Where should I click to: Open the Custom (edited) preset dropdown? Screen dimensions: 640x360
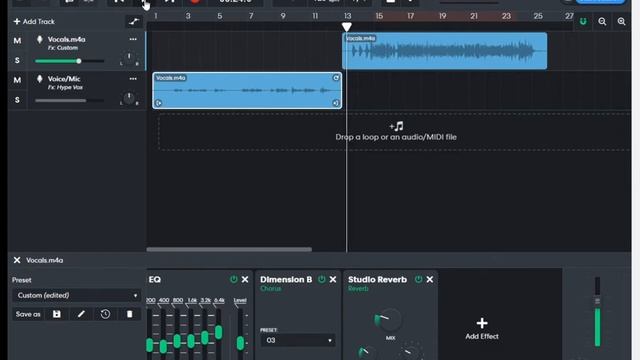[x=76, y=295]
